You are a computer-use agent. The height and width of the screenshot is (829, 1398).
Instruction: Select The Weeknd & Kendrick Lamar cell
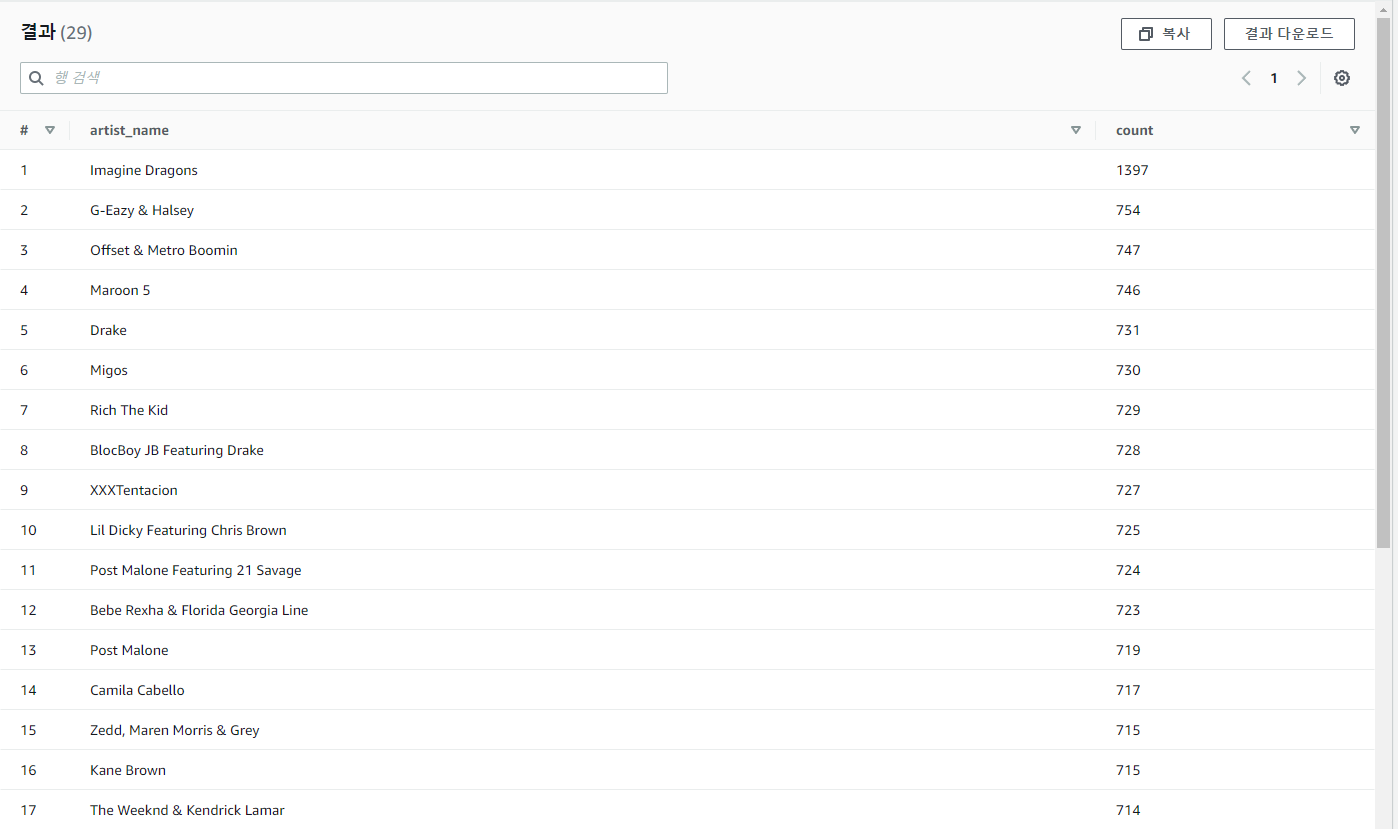tap(187, 810)
